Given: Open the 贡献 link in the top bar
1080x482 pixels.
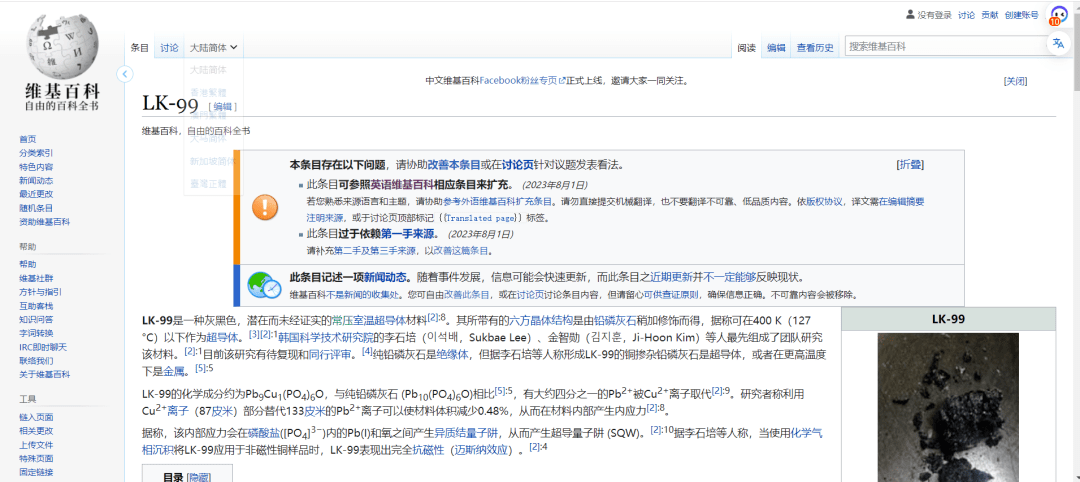Looking at the screenshot, I should click(990, 14).
